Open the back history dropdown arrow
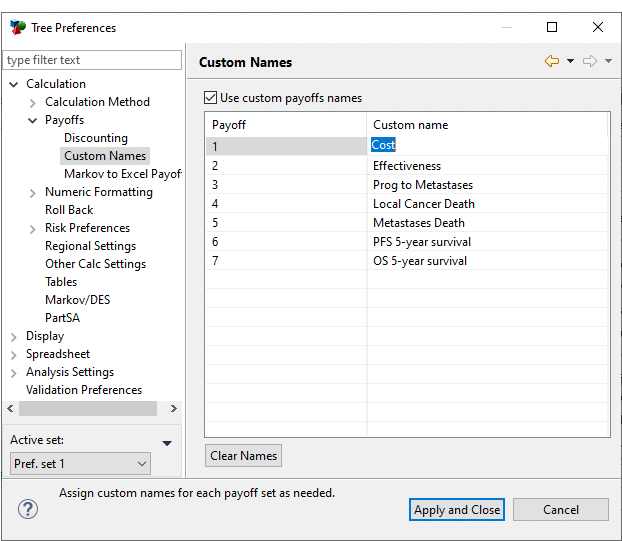The height and width of the screenshot is (541, 622). coord(570,62)
